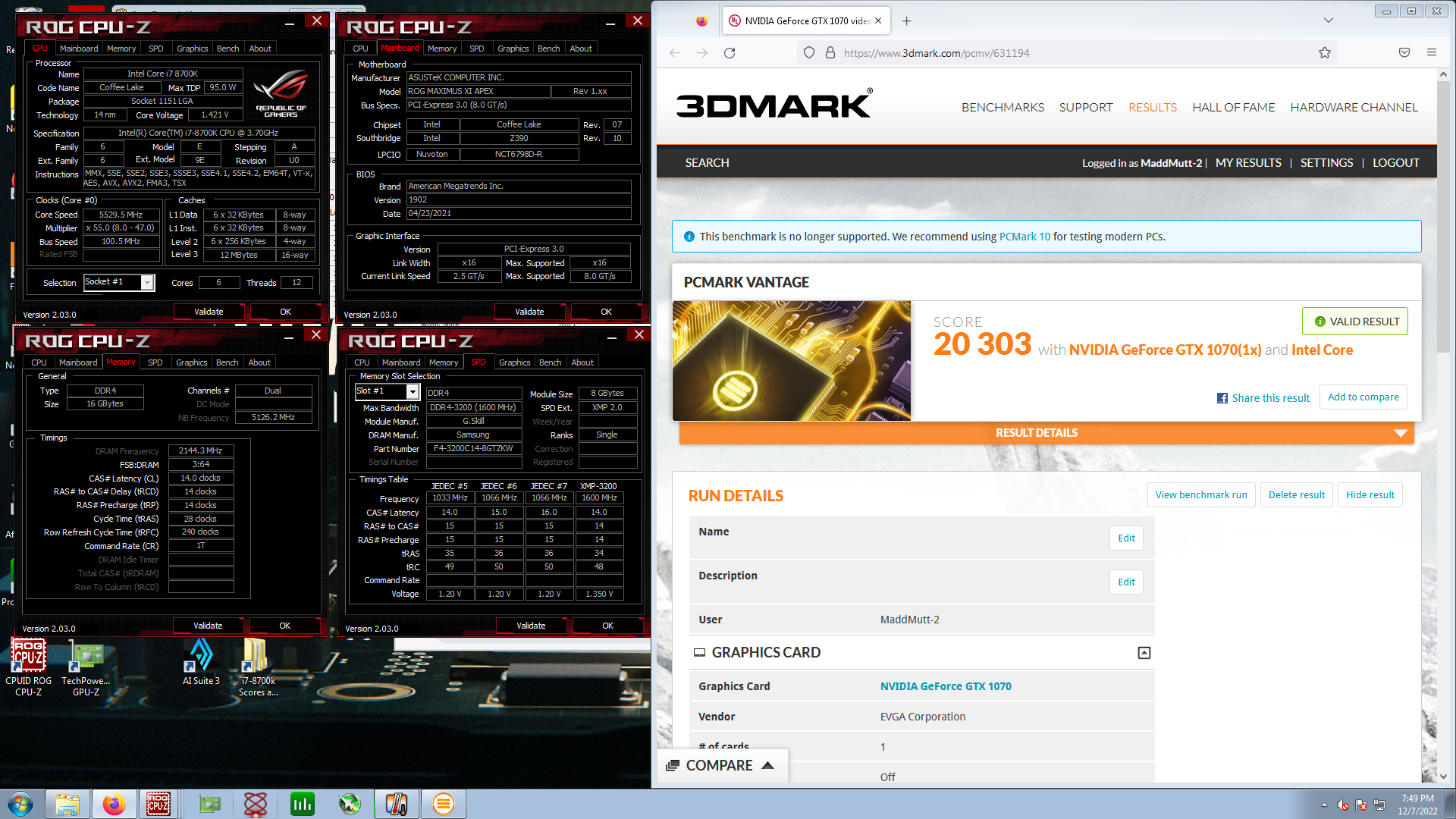
Task: Open CPUID ROG CPU-Z desktop shortcut
Action: (x=28, y=667)
